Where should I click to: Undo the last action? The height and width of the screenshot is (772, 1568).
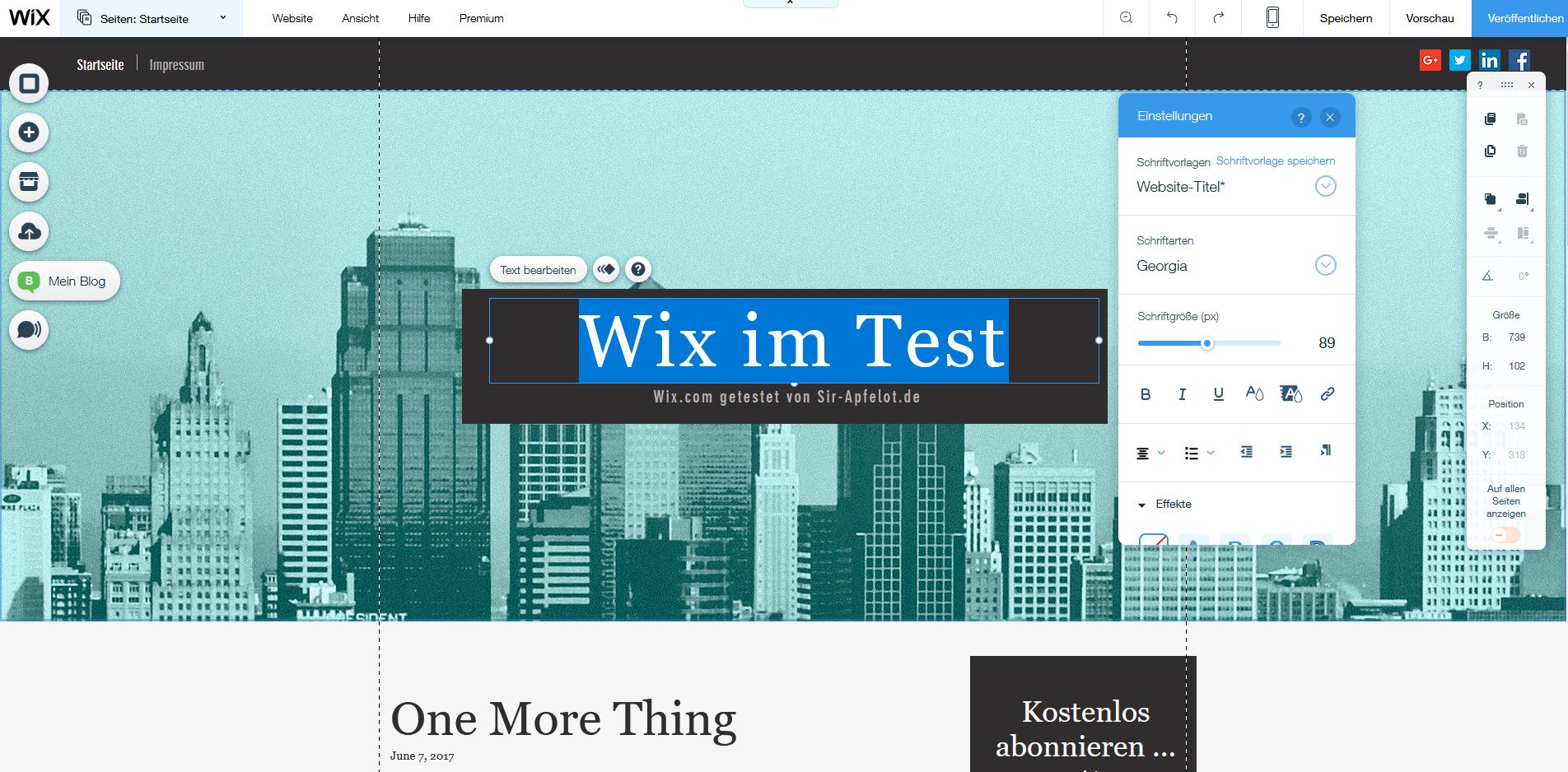[x=1172, y=18]
